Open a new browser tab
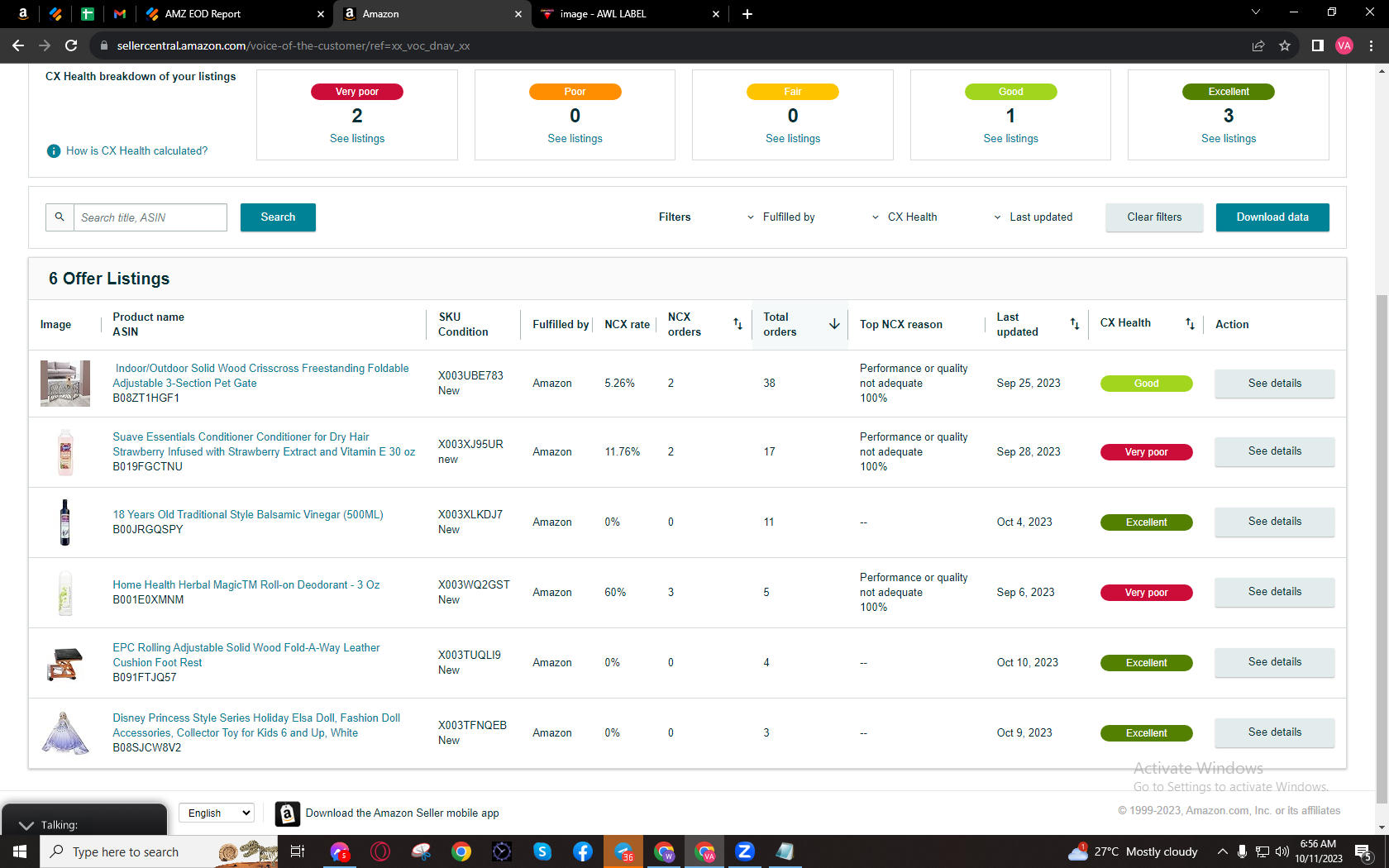Image resolution: width=1389 pixels, height=868 pixels. tap(747, 13)
